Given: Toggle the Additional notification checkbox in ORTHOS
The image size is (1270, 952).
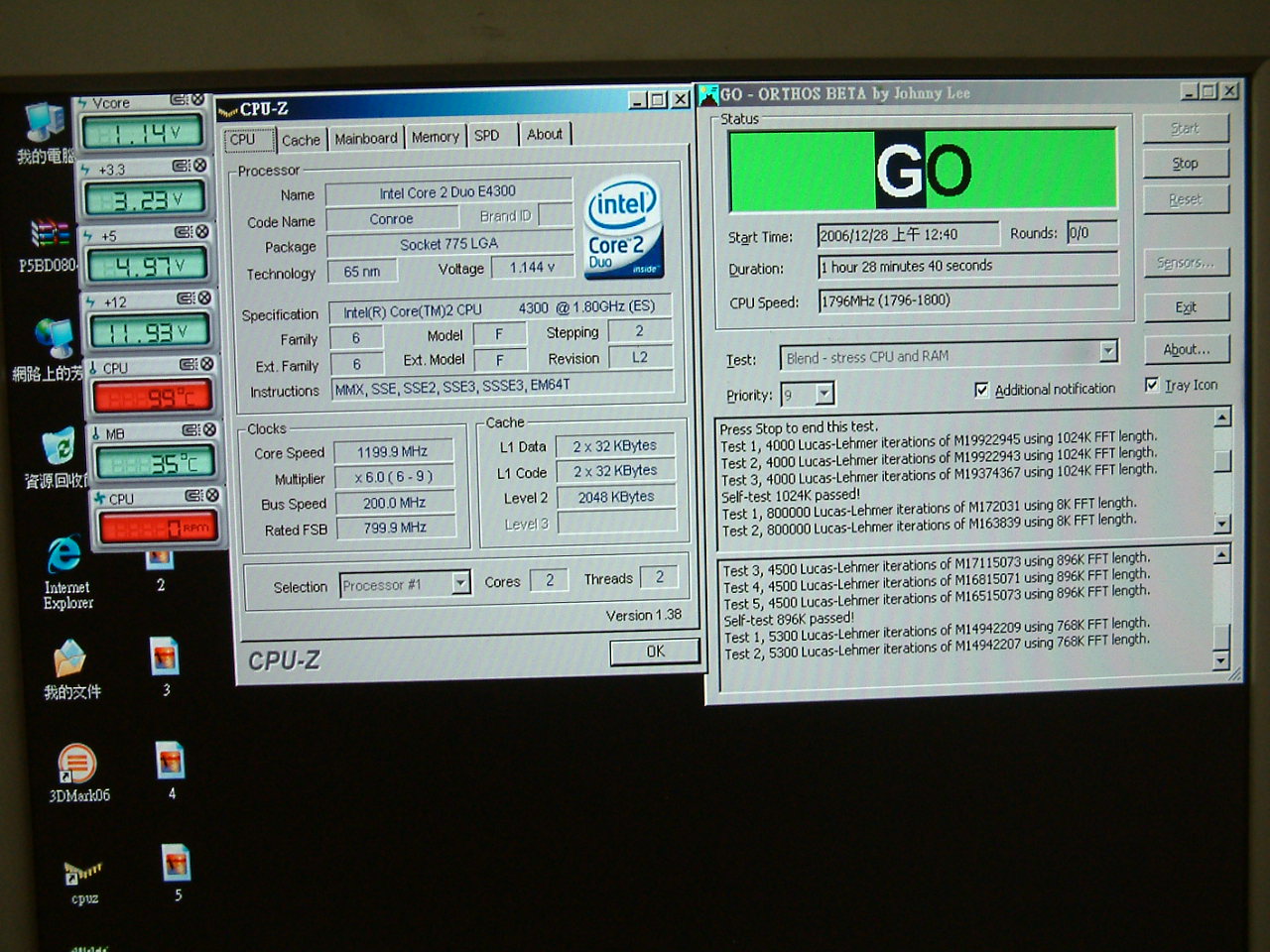Looking at the screenshot, I should [x=981, y=390].
